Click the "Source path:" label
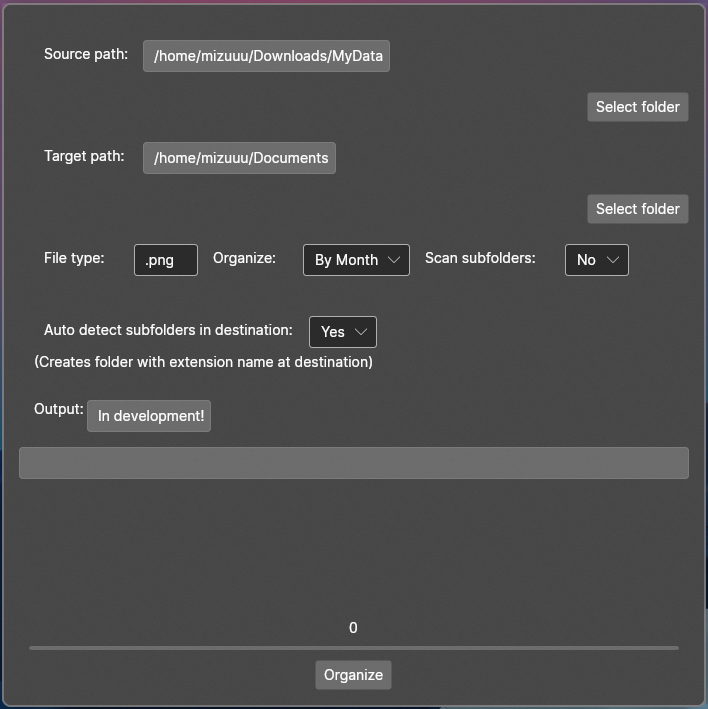708x709 pixels. pos(86,54)
